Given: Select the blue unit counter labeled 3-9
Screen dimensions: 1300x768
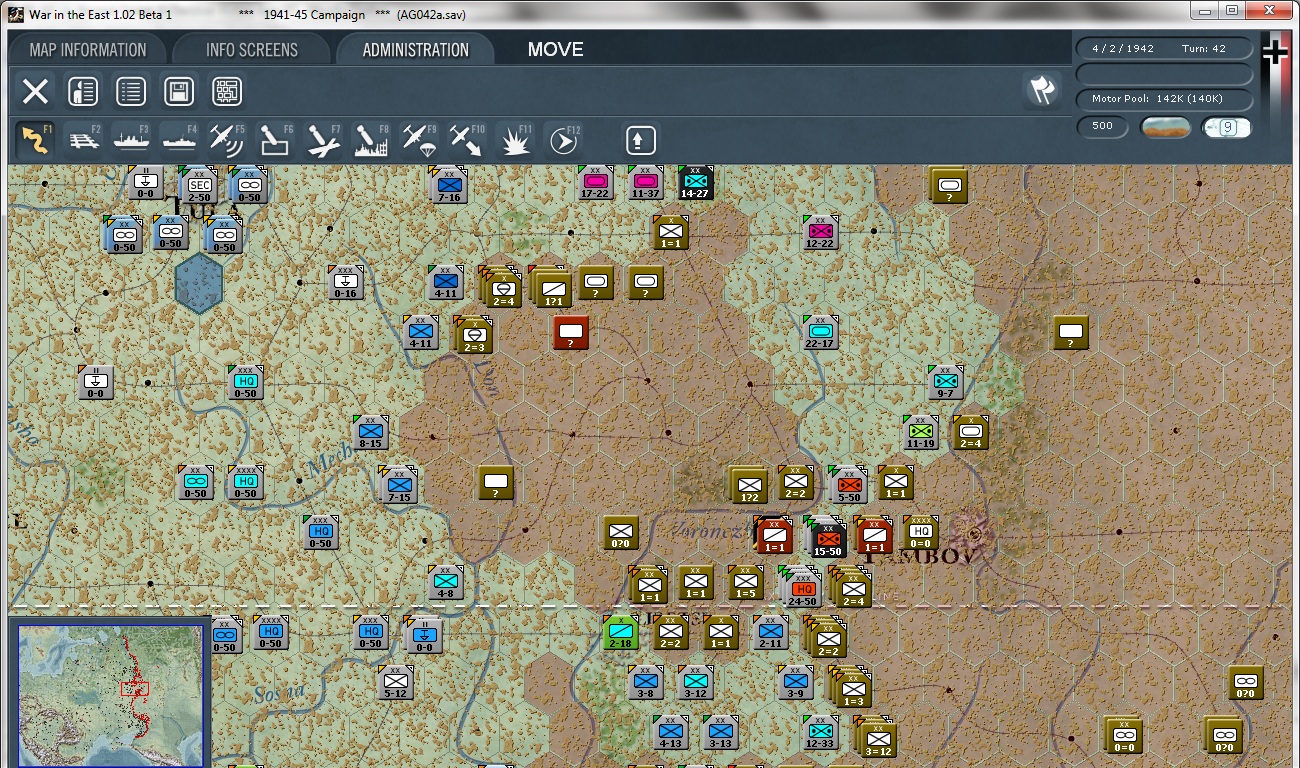Looking at the screenshot, I should click(796, 682).
